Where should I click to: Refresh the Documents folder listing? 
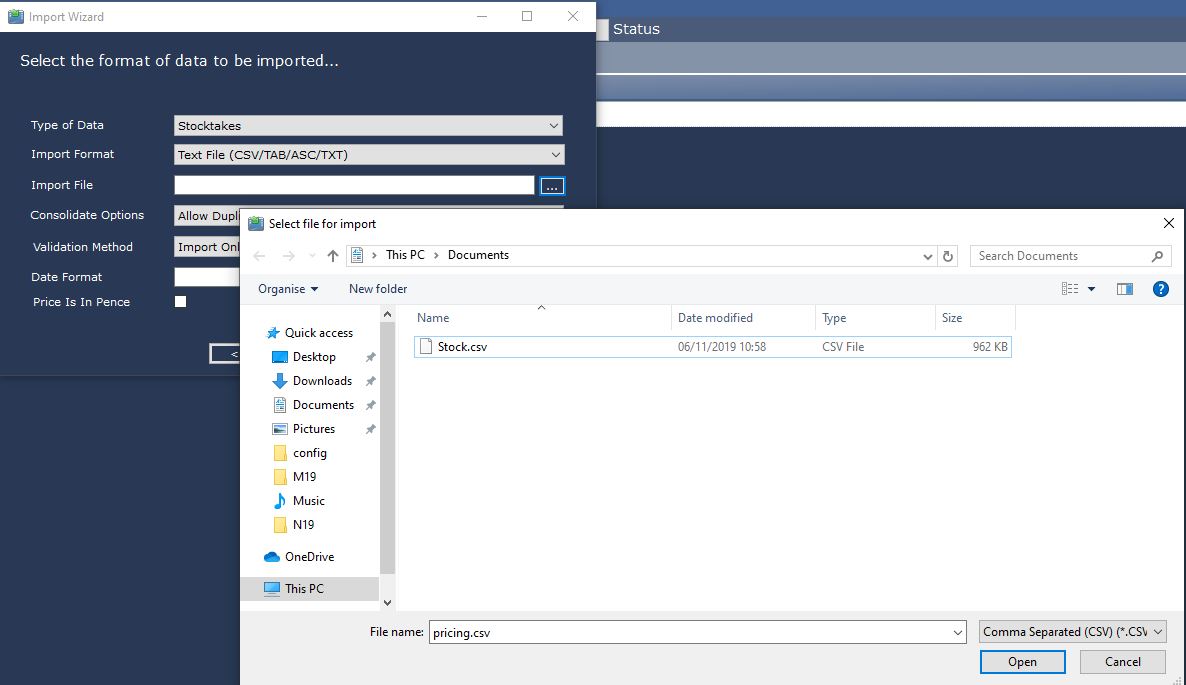click(948, 256)
